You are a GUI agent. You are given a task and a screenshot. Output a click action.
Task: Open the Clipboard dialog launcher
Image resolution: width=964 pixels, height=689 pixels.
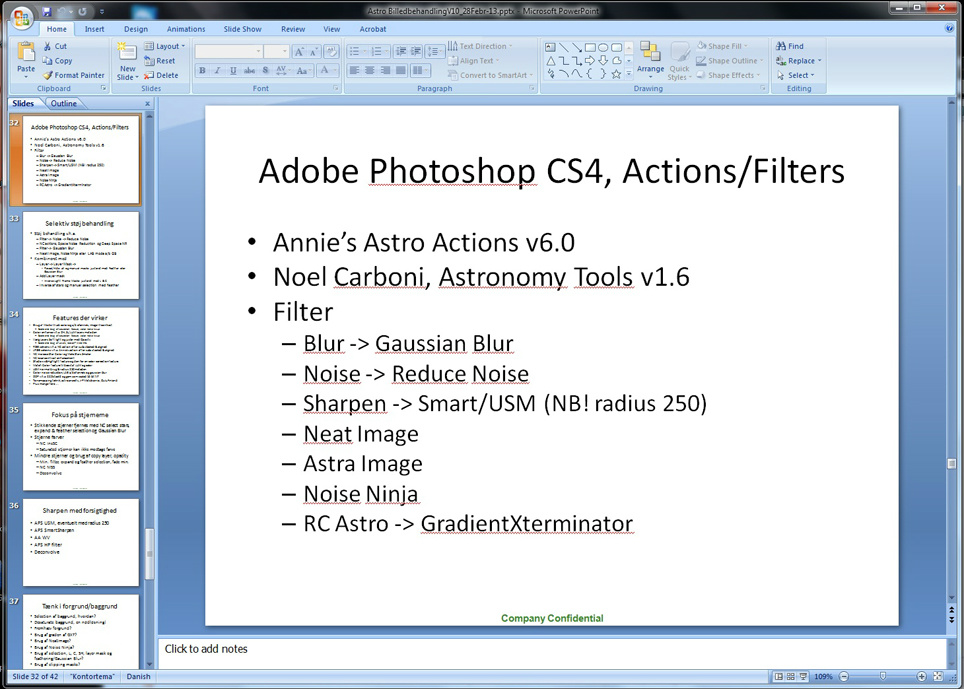coord(103,89)
